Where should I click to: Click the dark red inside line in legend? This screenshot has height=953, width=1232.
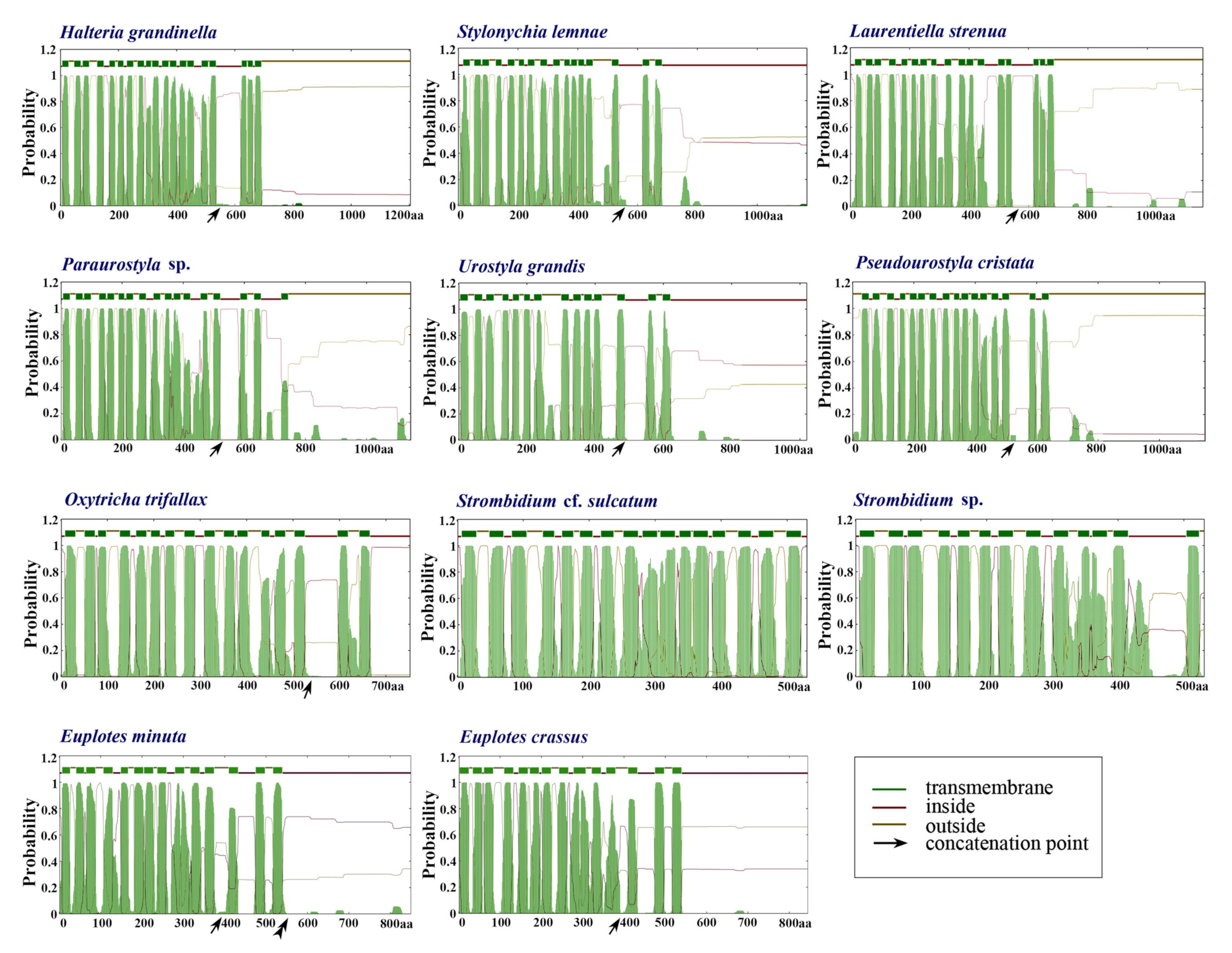tap(889, 808)
